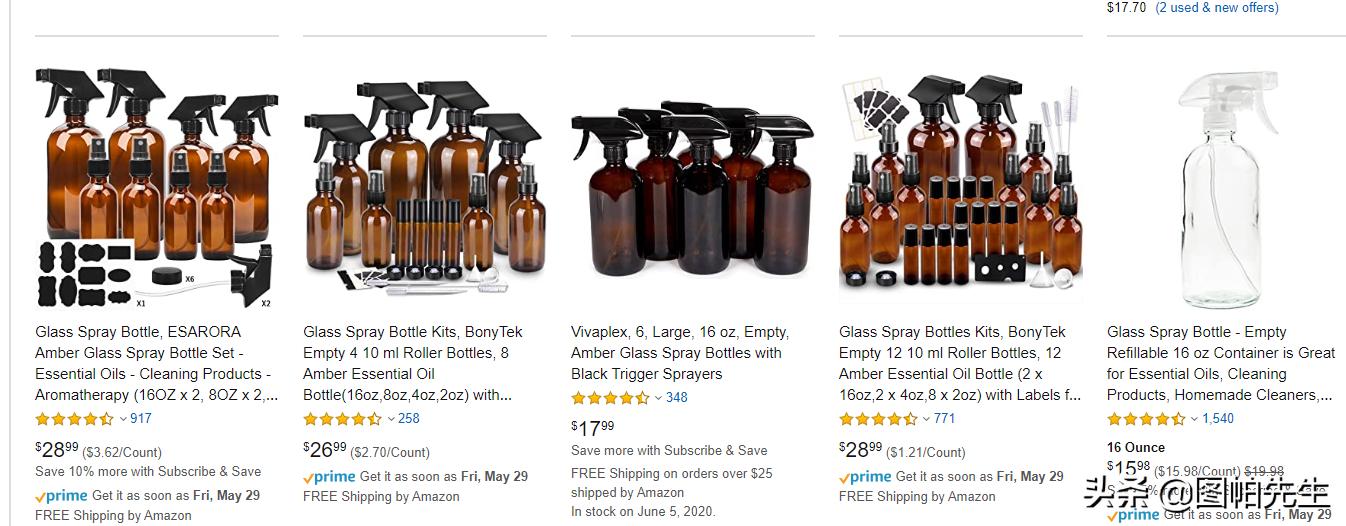
Task: Open the 917 reviews link
Action: (141, 419)
